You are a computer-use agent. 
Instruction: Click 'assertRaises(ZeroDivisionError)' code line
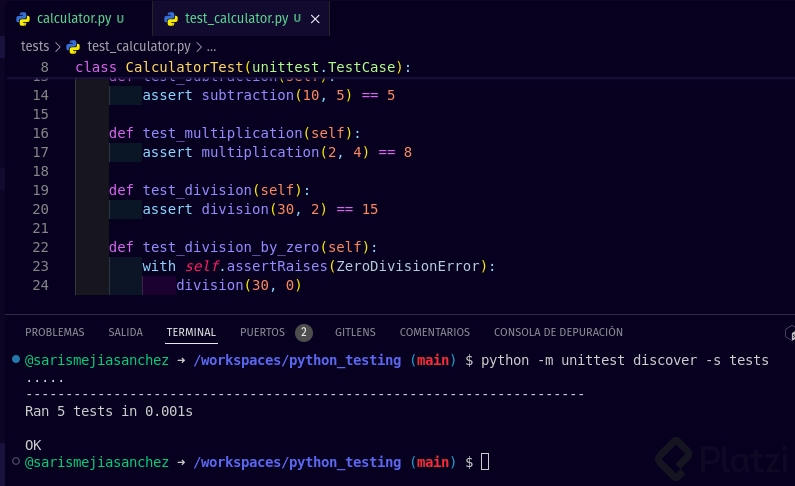[x=318, y=267]
